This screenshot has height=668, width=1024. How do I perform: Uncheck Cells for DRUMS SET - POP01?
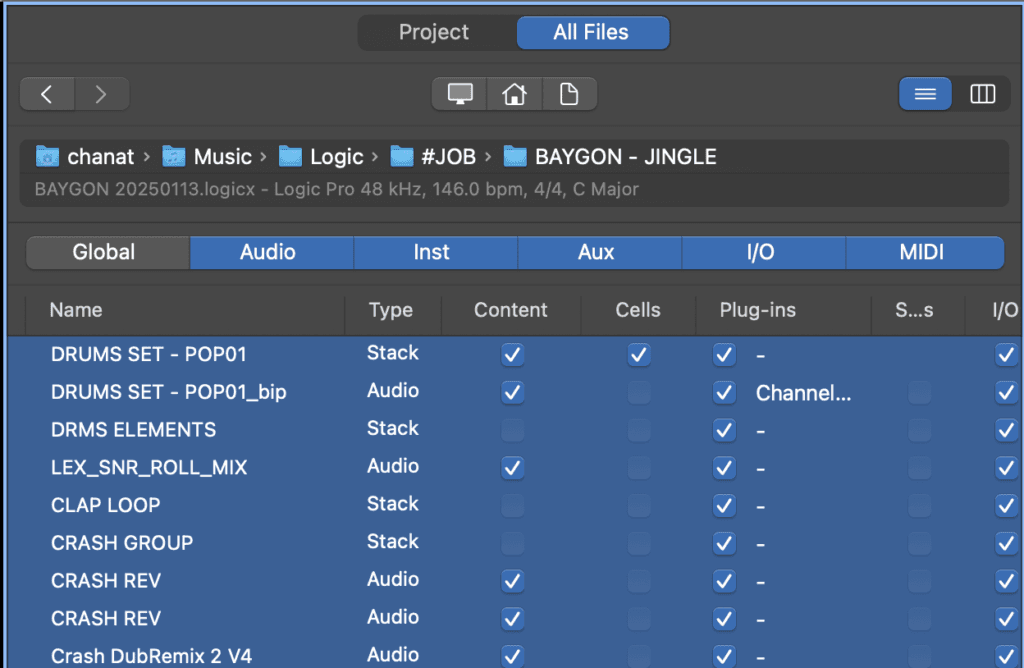pos(639,355)
